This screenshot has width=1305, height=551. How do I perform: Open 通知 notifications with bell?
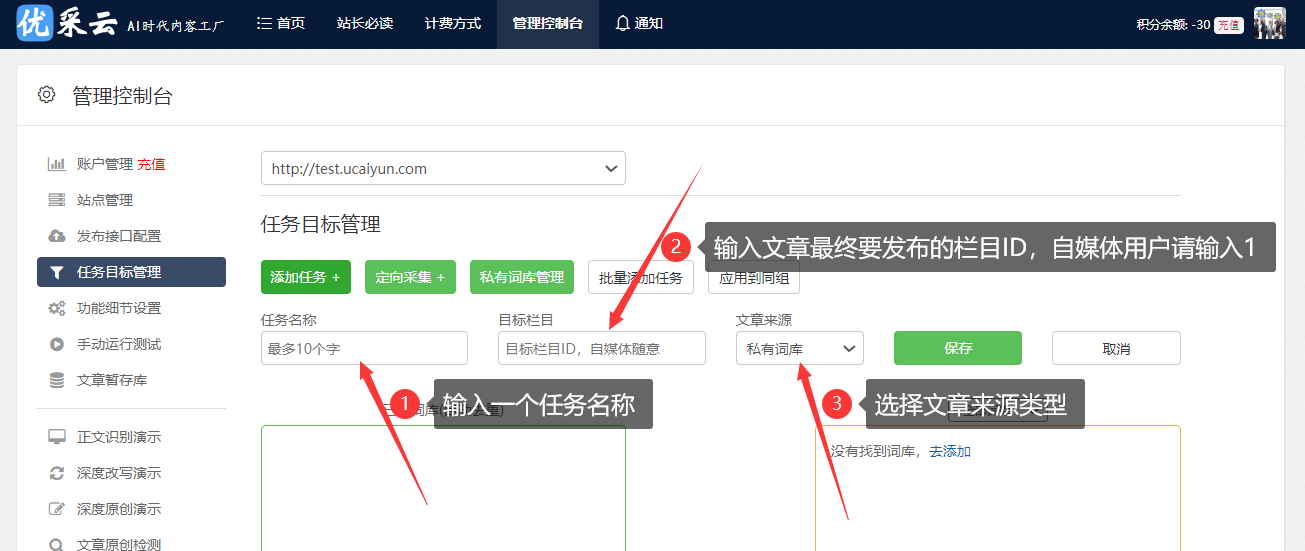point(639,23)
